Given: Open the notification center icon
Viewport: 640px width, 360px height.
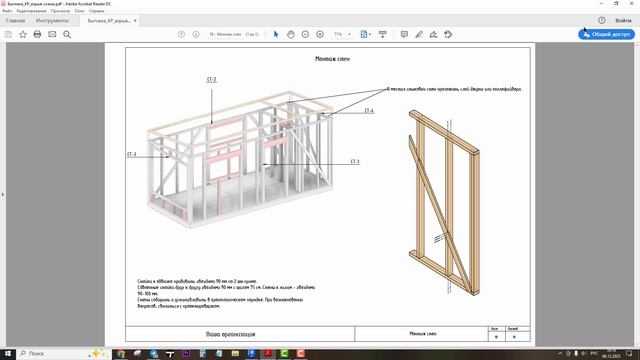Looking at the screenshot, I should pyautogui.click(x=629, y=353).
